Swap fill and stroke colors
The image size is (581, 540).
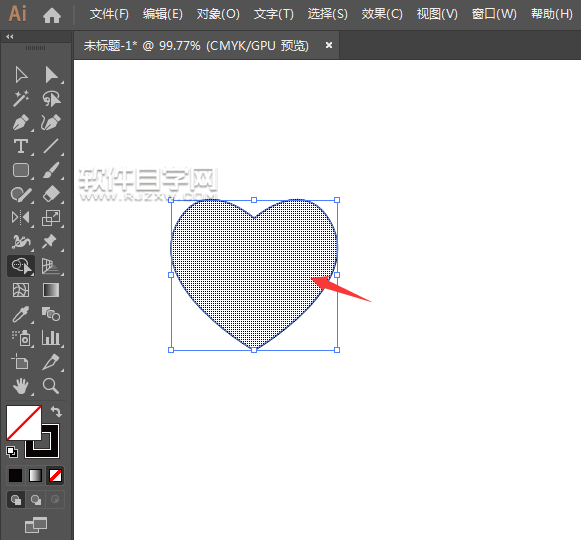[56, 411]
